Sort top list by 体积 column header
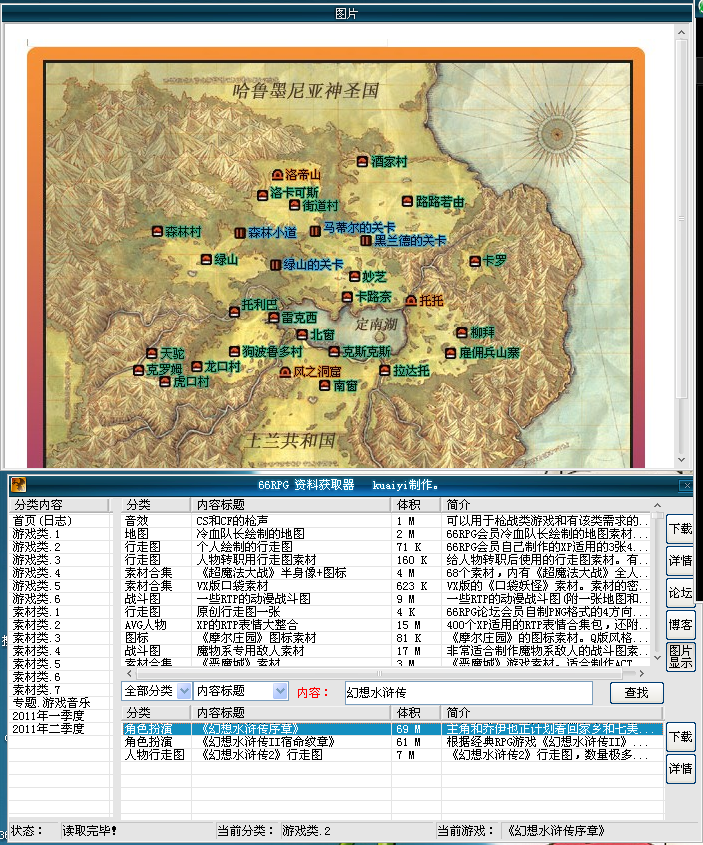Image resolution: width=703 pixels, height=845 pixels. click(416, 505)
